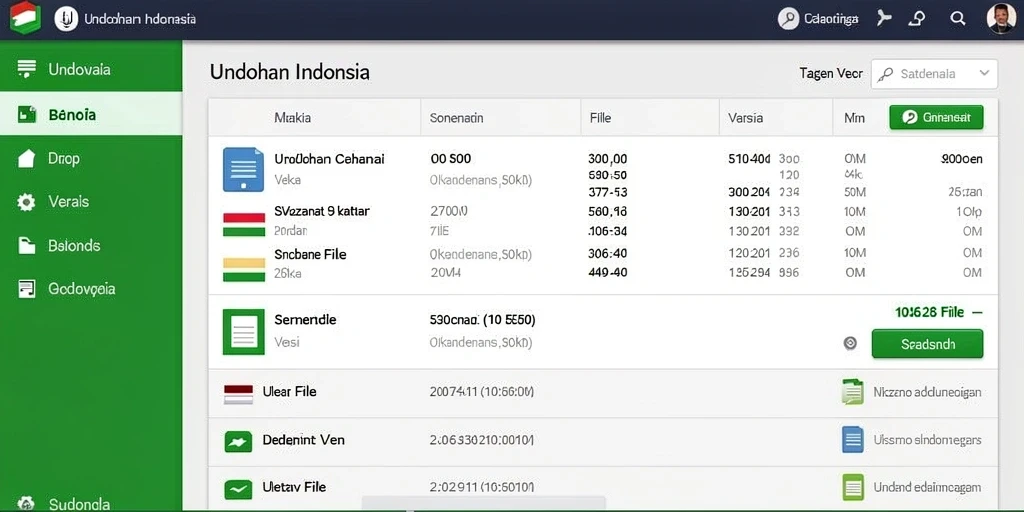
Task: Open the Urodohan Cehanai entry
Action: 329,159
